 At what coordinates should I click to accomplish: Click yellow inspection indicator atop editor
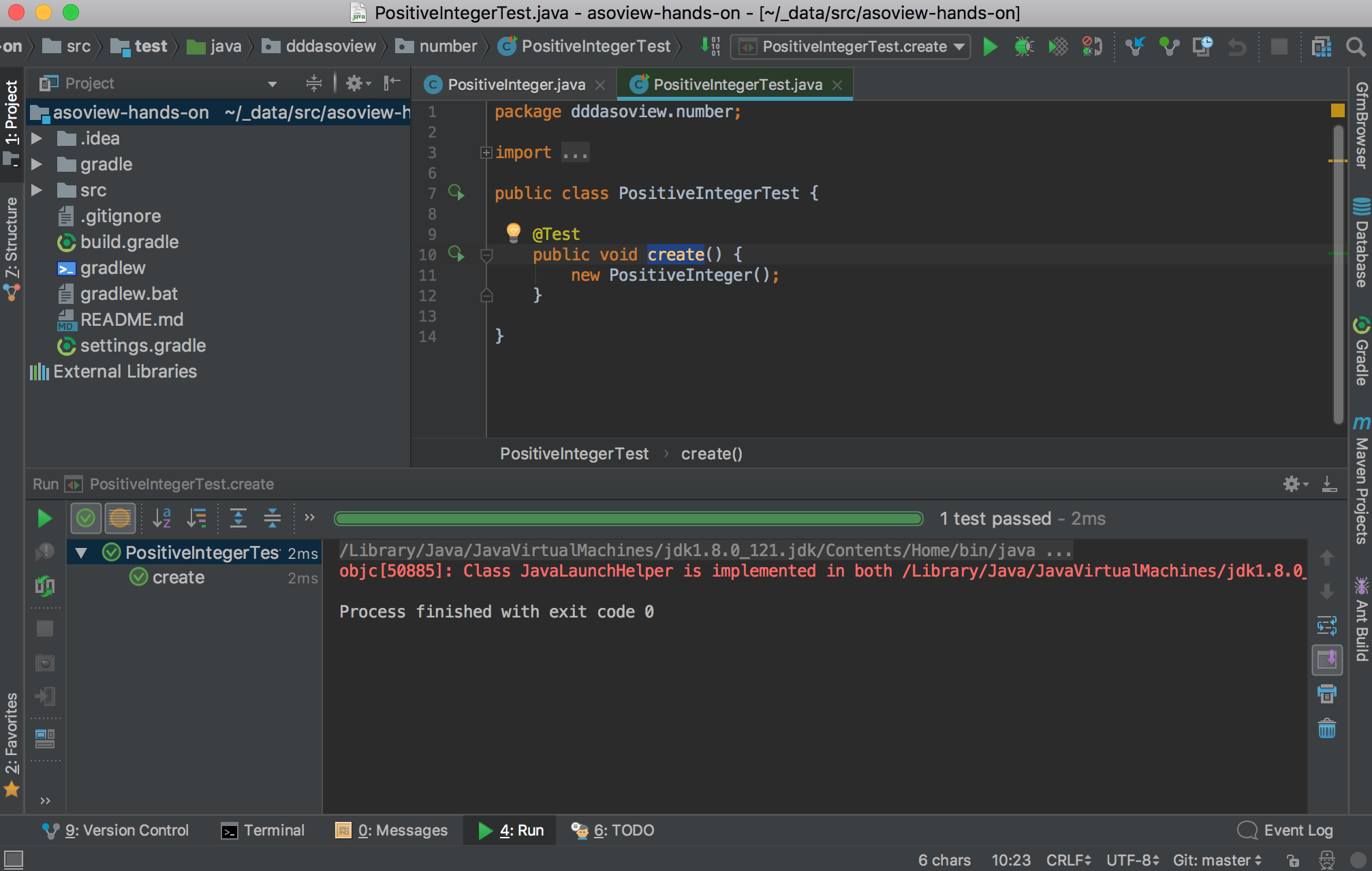coord(1338,110)
